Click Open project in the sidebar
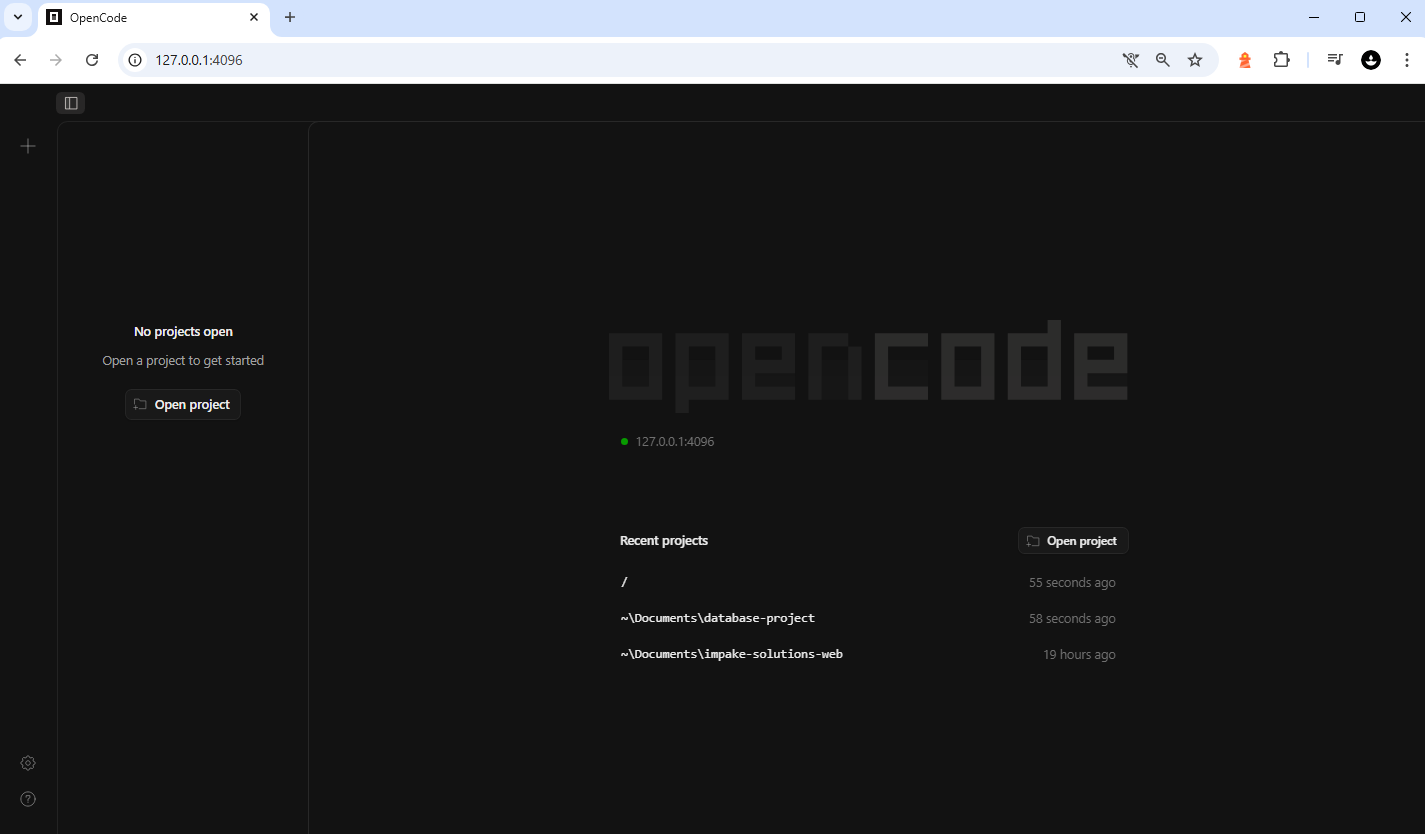This screenshot has width=1425, height=834. pos(183,404)
